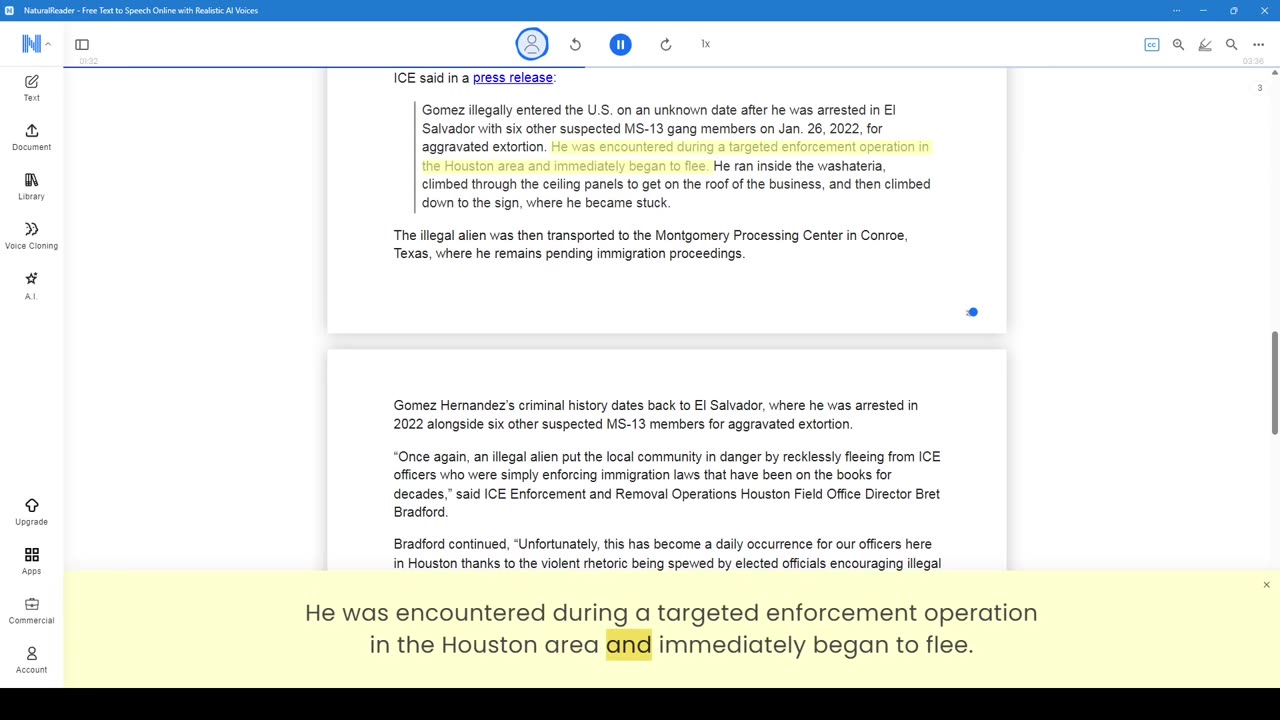The image size is (1280, 720).
Task: Close the caption bar
Action: [1266, 585]
